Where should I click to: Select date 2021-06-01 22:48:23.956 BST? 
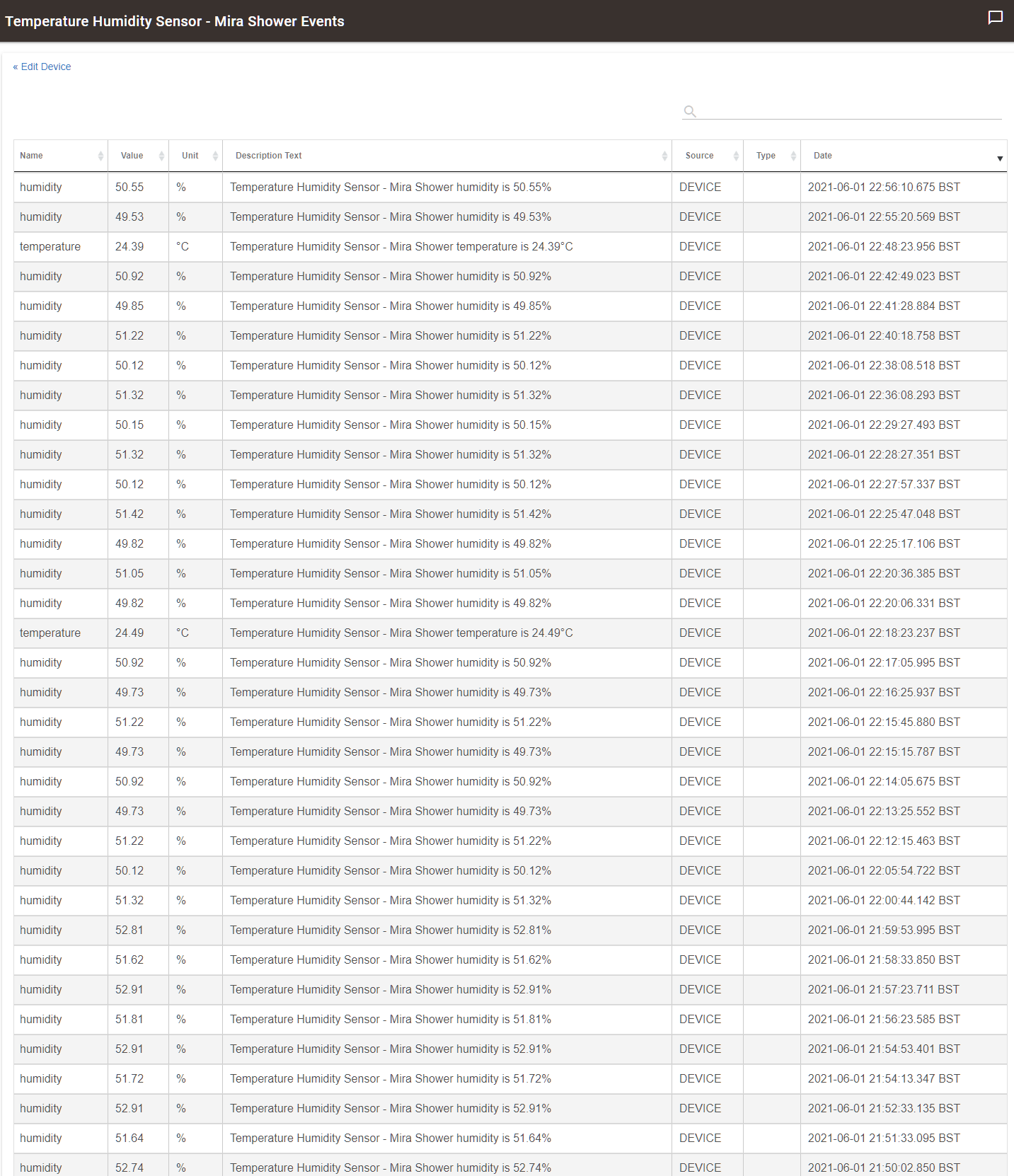pyautogui.click(x=884, y=247)
